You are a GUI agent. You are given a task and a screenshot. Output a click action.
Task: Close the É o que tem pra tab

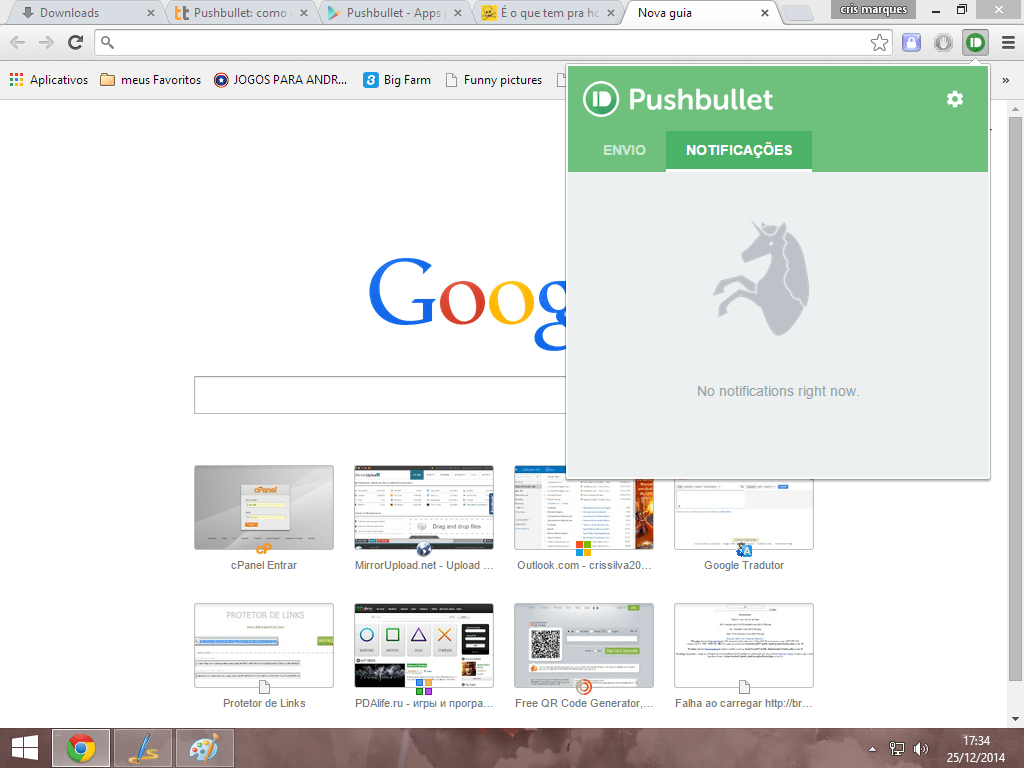point(611,13)
